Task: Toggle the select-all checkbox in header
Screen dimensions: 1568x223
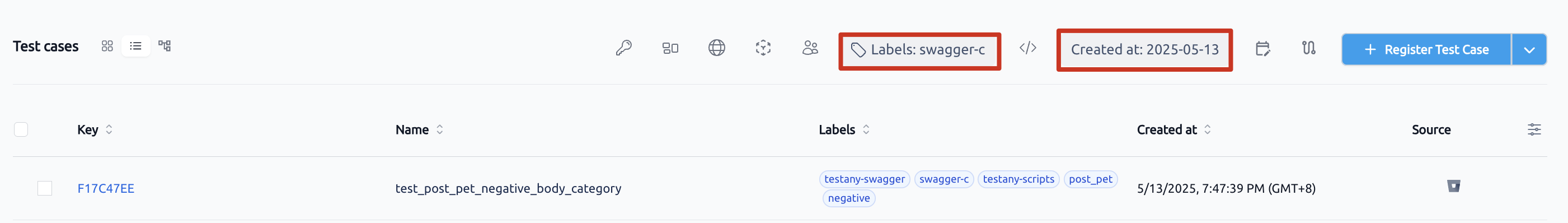Action: click(x=21, y=130)
